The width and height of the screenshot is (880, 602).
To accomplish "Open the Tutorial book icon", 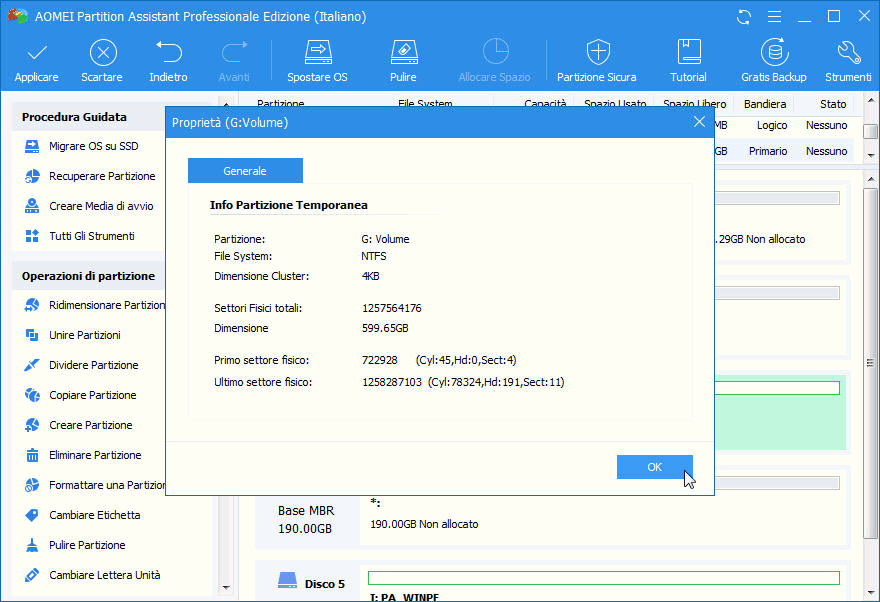I will click(x=688, y=53).
